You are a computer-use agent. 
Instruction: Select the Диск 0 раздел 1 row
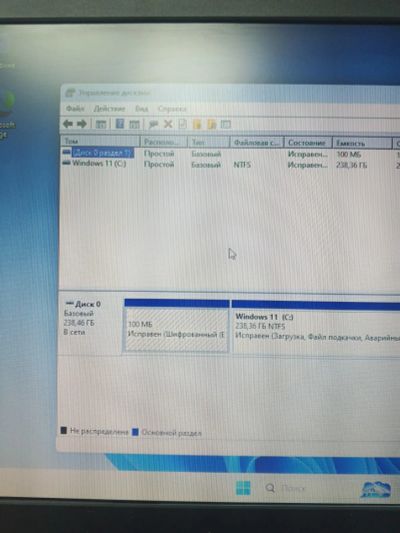pos(230,154)
